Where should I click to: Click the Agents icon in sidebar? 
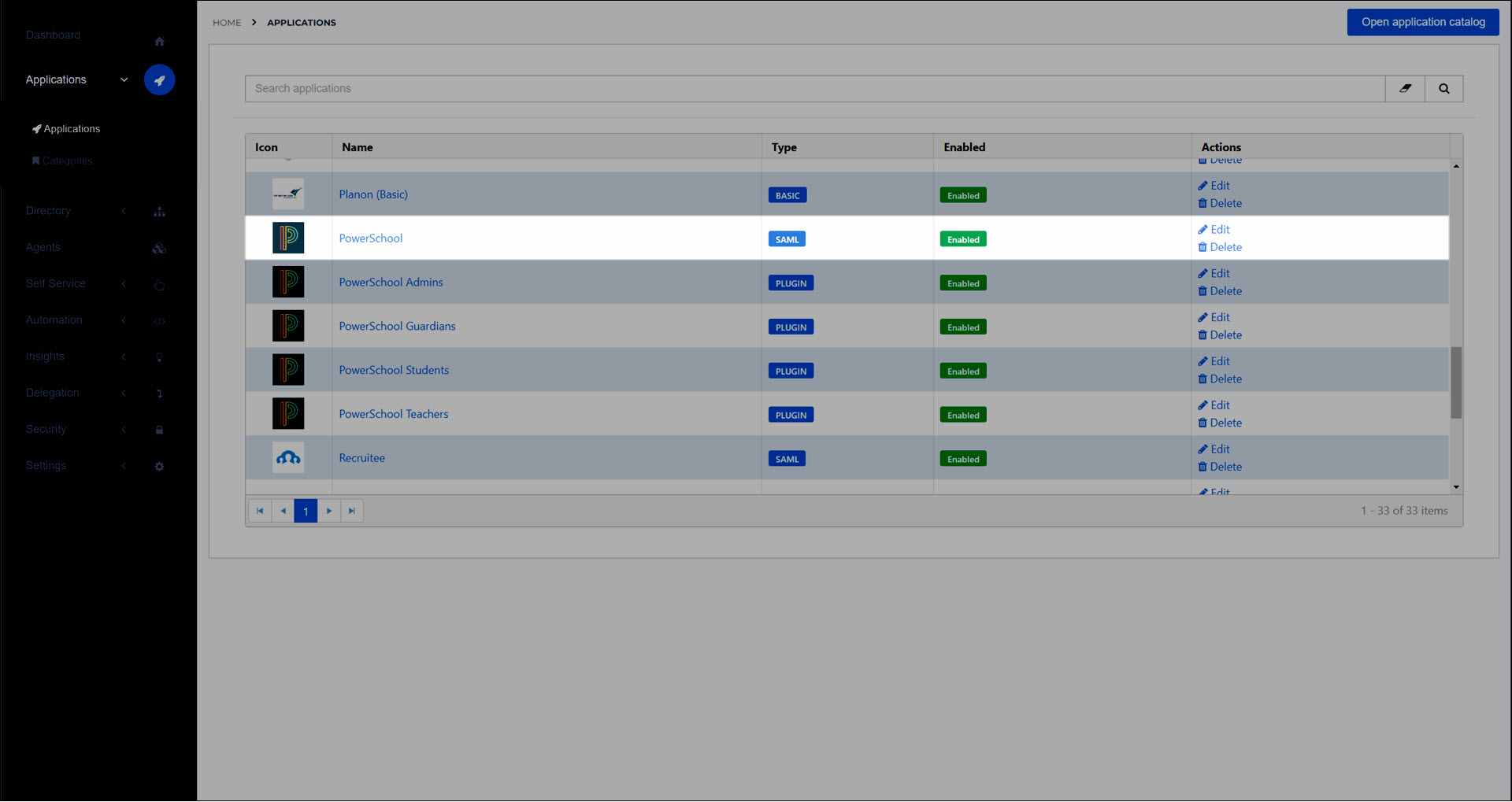tap(159, 248)
